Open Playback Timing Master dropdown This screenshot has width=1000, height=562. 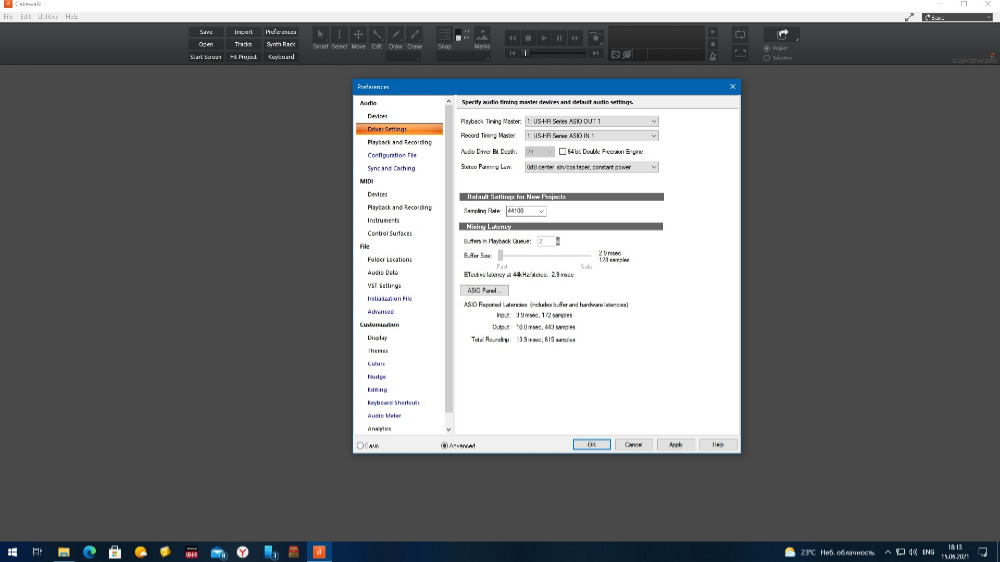point(591,121)
